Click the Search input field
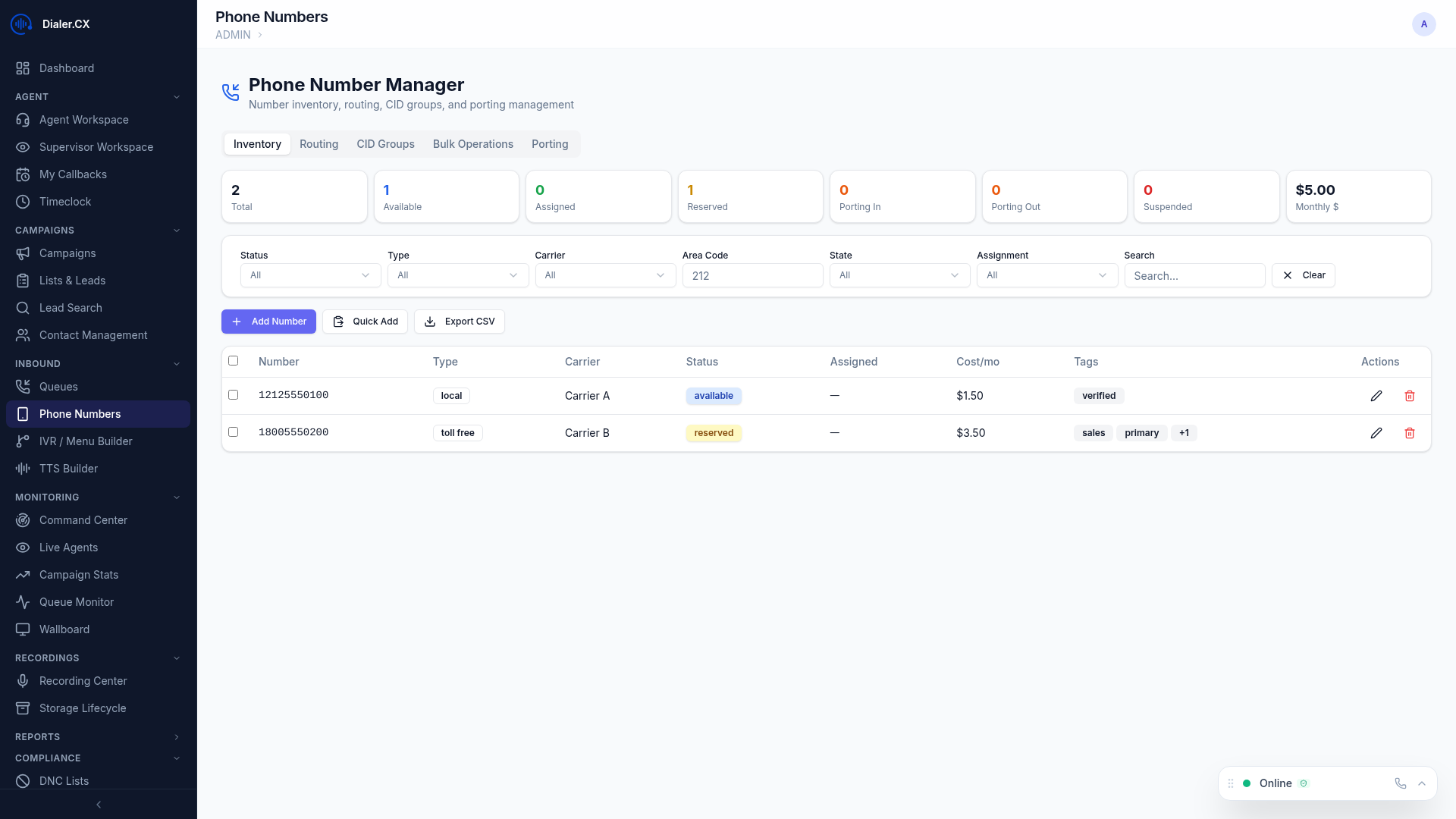Image resolution: width=1456 pixels, height=819 pixels. pos(1194,276)
